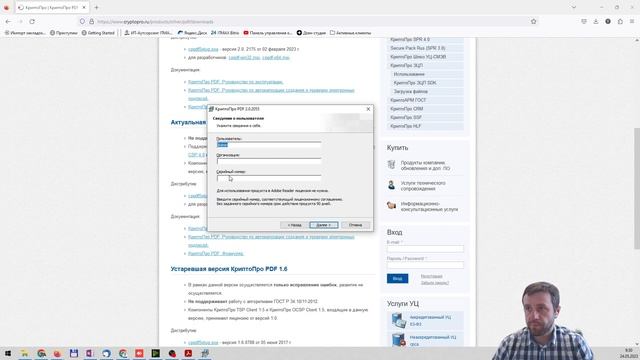The height and width of the screenshot is (360, 640).
Task: Click the shield tracking protection icon
Action: pyautogui.click(x=82, y=22)
